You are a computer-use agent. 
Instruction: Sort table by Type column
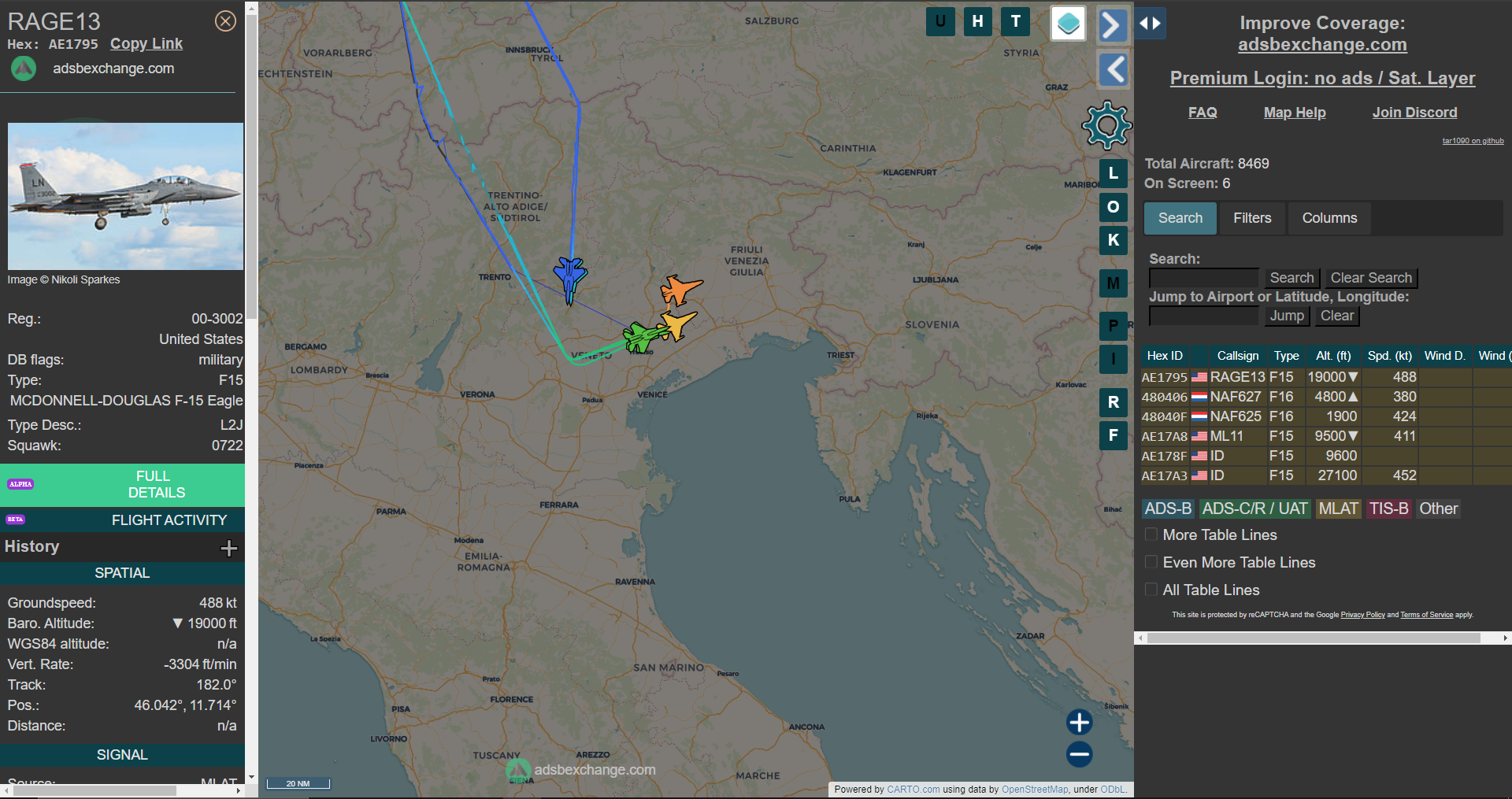1287,356
